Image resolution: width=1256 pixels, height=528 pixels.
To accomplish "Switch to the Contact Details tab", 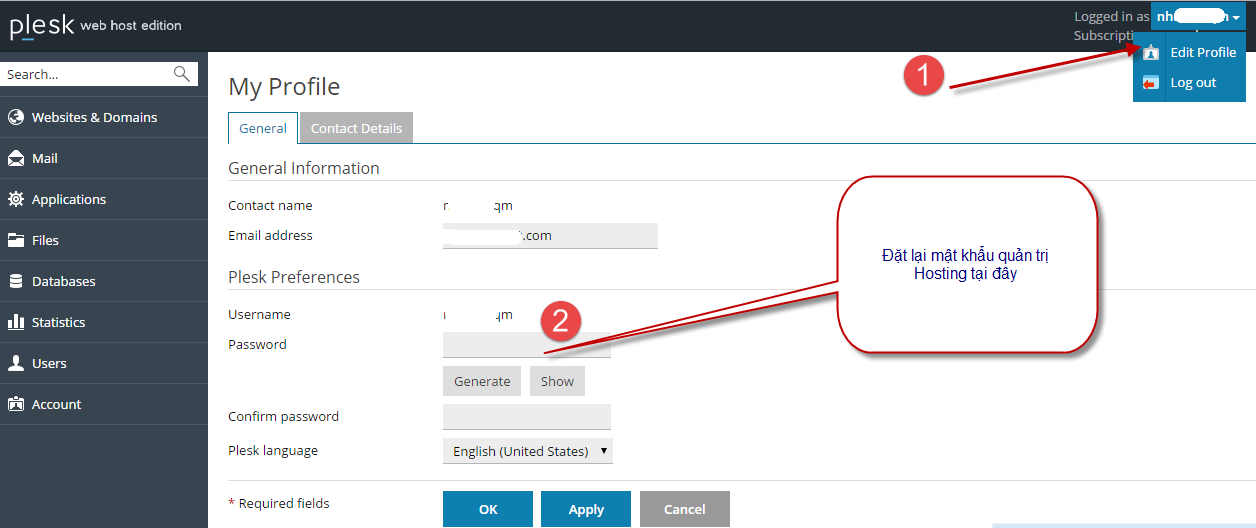I will click(x=356, y=128).
